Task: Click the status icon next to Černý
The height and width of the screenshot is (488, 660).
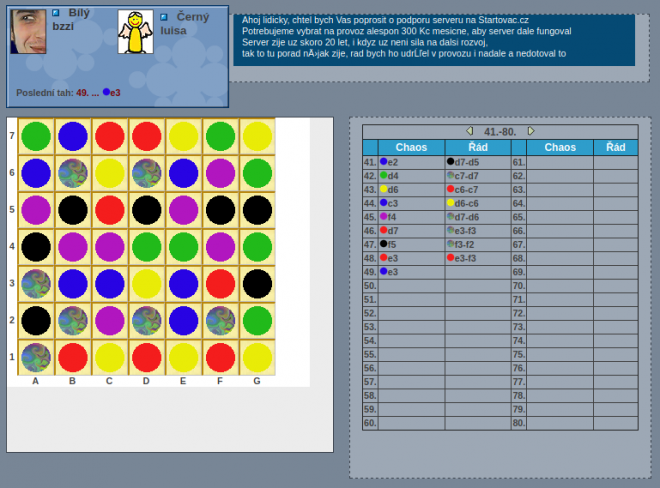Action: (x=164, y=17)
